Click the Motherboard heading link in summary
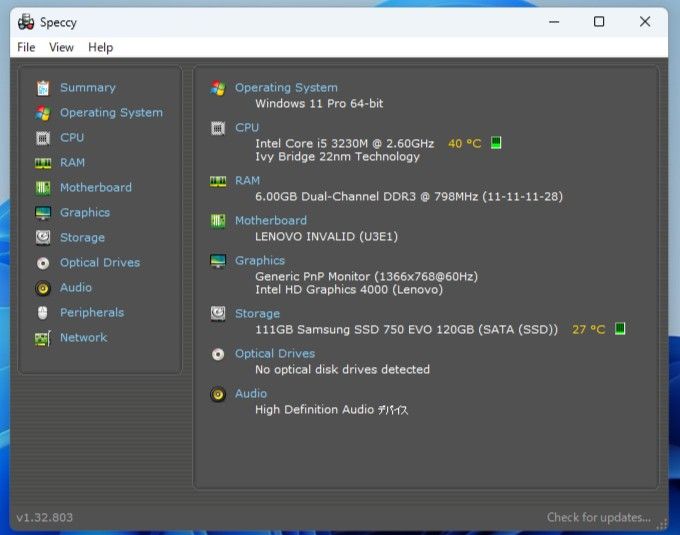 click(271, 220)
